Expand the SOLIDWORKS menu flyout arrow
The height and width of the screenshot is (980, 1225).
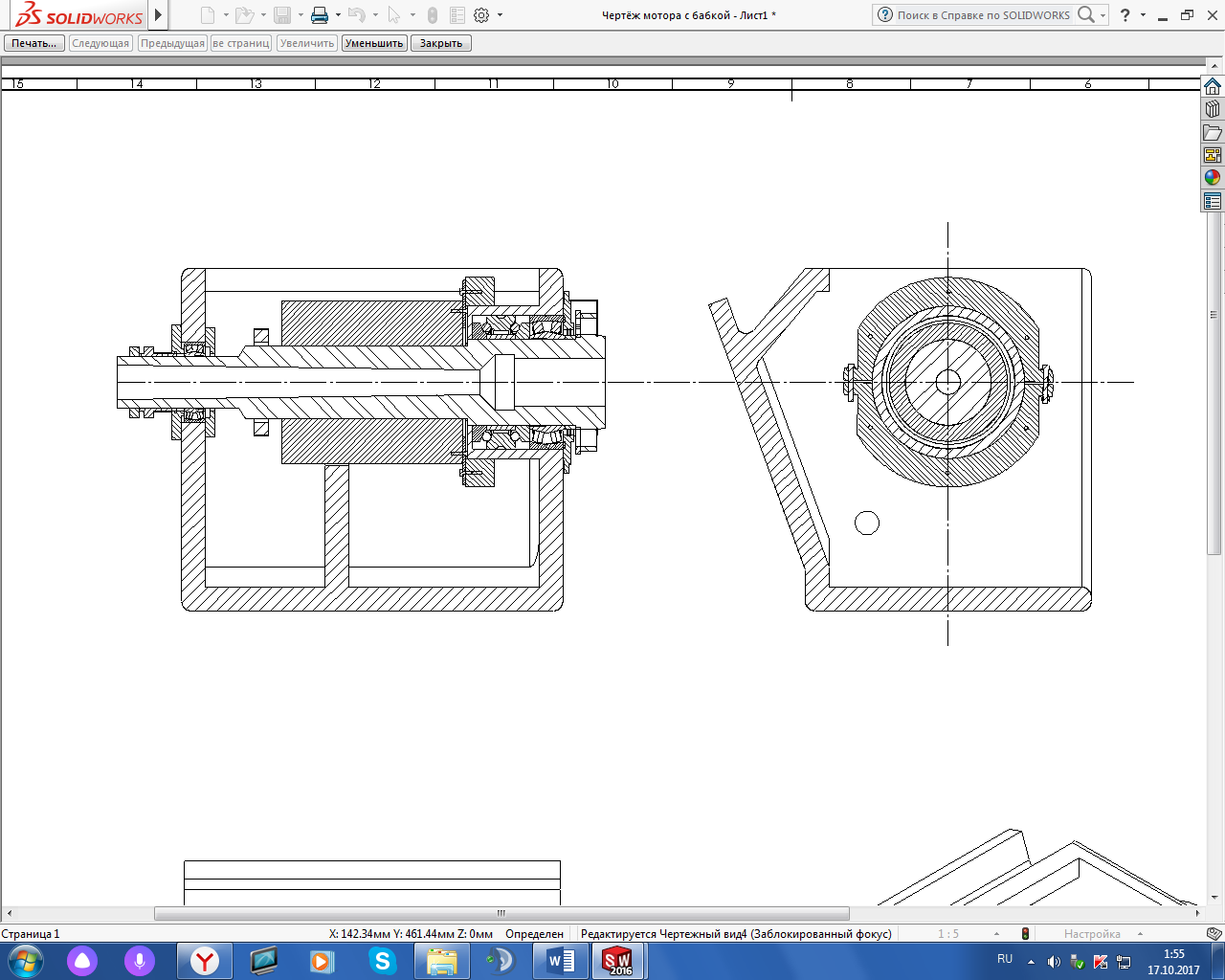(159, 15)
